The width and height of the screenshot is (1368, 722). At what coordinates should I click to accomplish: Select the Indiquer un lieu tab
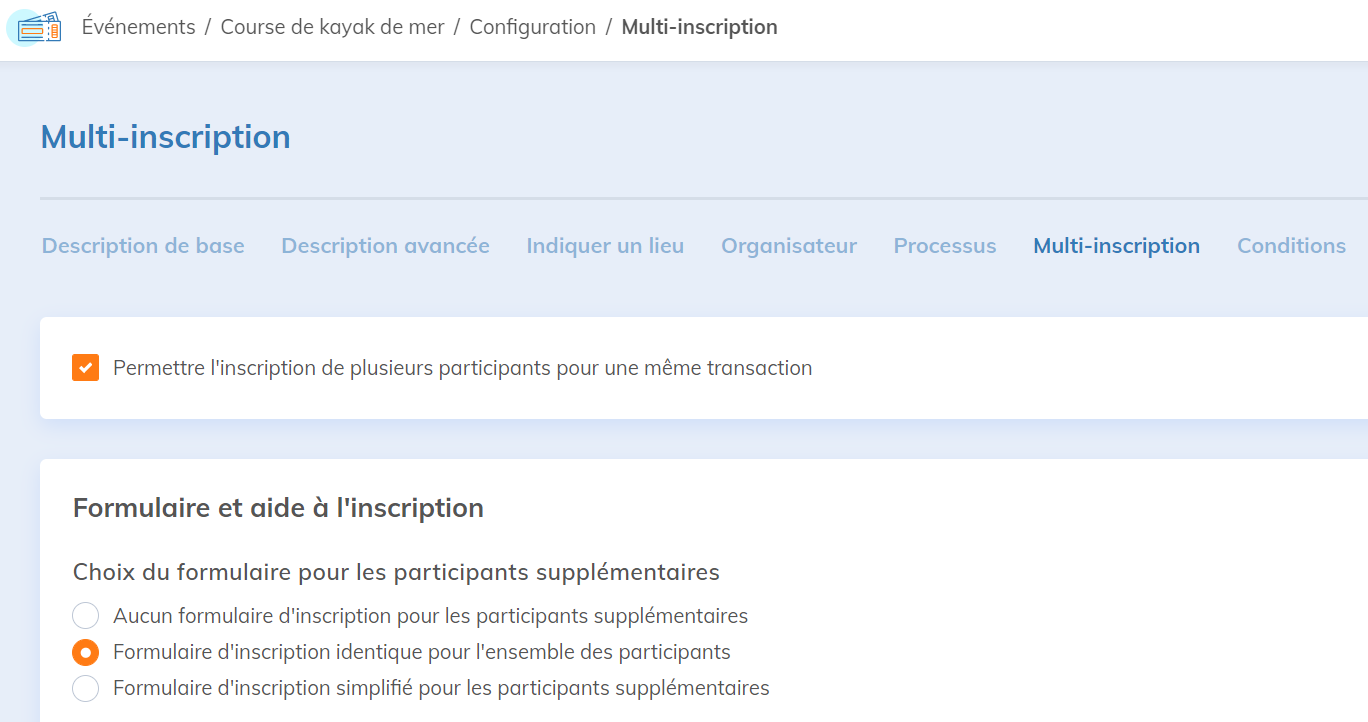pyautogui.click(x=605, y=246)
